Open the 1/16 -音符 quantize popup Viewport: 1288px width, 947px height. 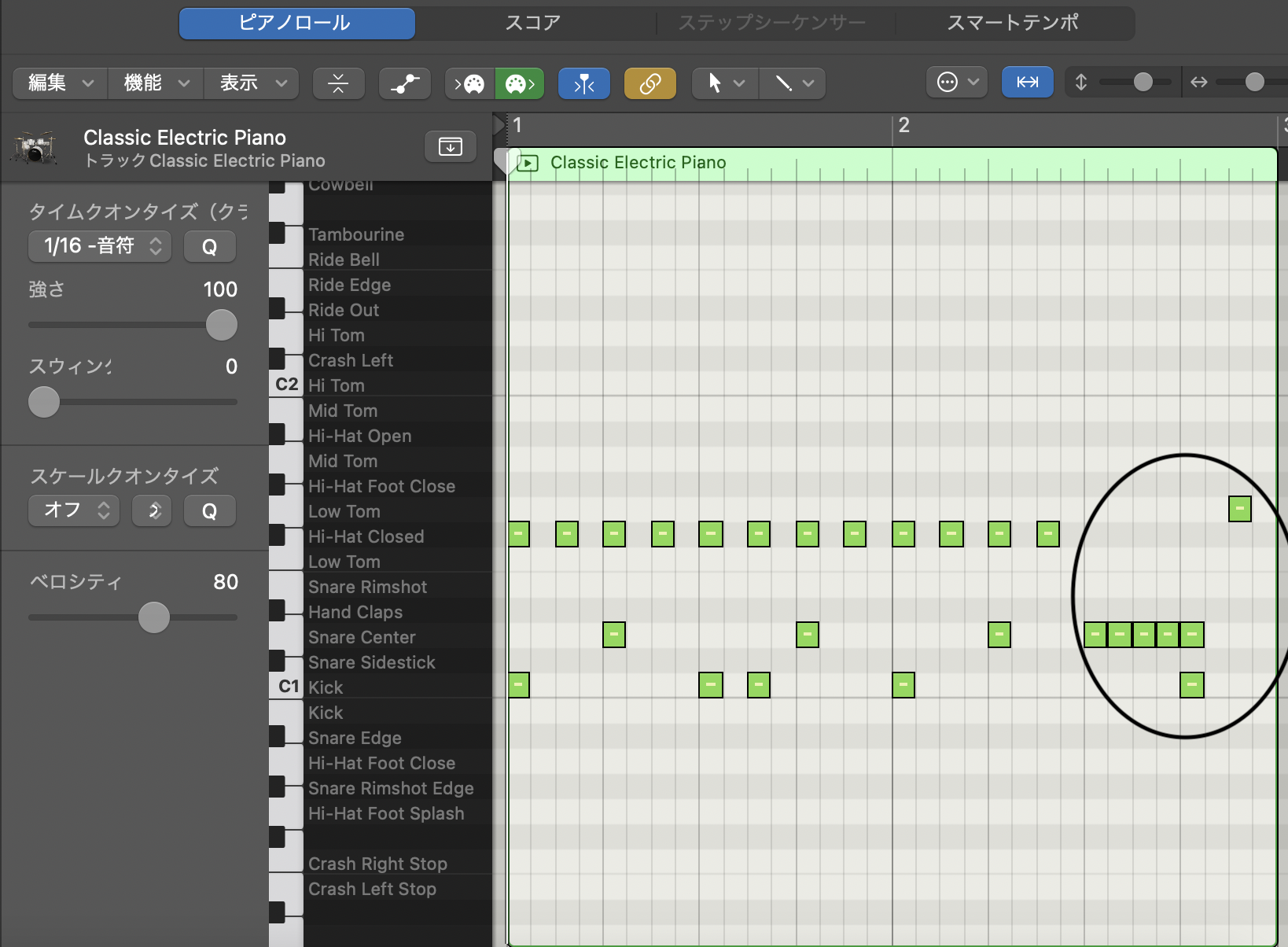click(x=100, y=246)
